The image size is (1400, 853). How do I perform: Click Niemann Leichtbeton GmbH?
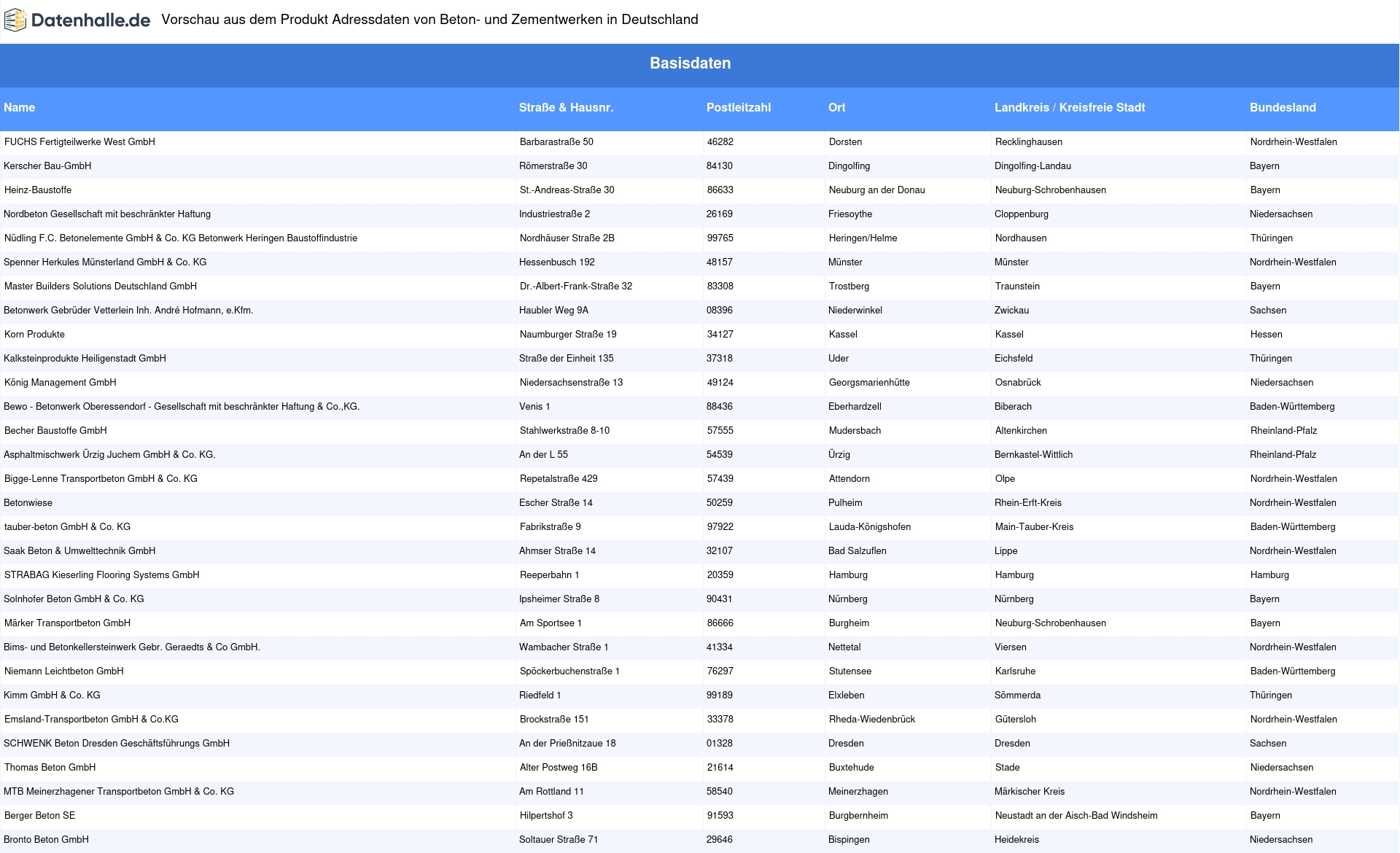tap(64, 671)
